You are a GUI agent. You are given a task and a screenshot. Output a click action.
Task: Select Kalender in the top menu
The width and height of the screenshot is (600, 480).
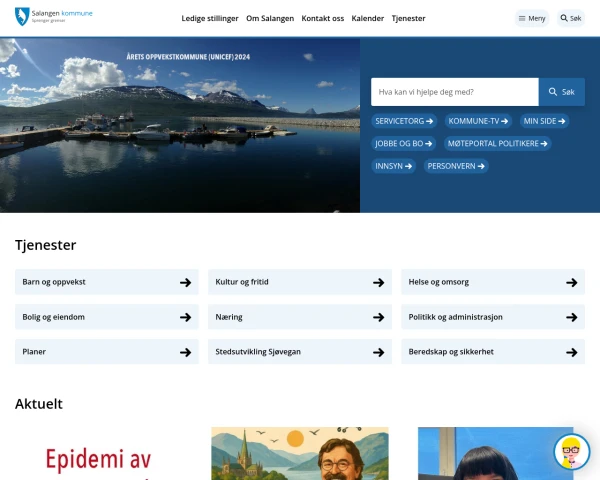(367, 18)
